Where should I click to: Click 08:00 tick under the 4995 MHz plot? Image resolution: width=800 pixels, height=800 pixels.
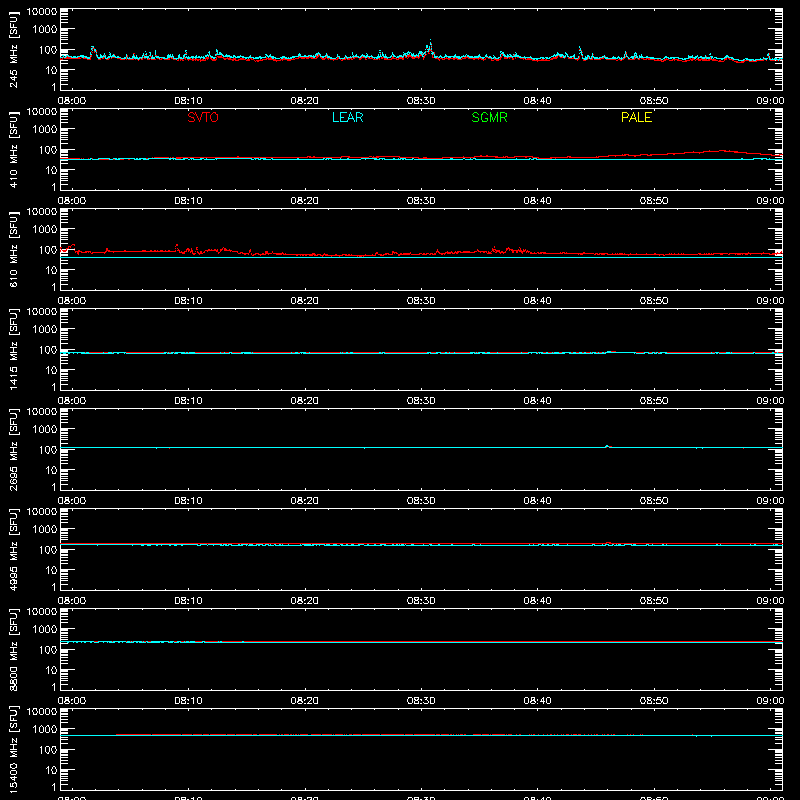point(72,601)
